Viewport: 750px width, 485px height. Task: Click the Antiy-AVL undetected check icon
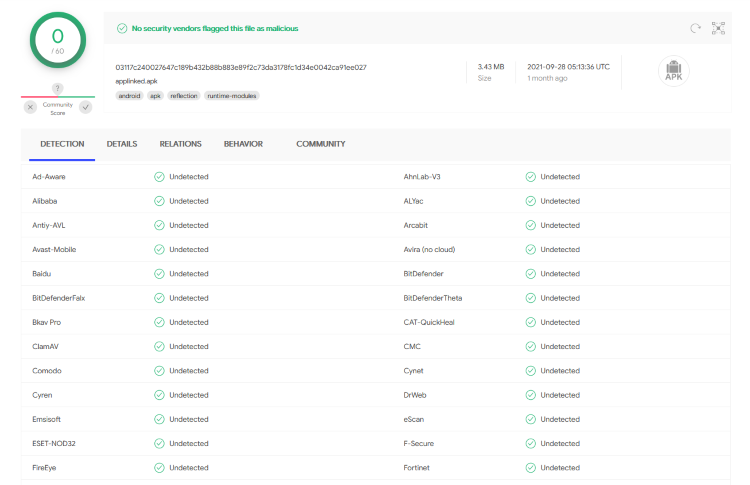pyautogui.click(x=159, y=225)
